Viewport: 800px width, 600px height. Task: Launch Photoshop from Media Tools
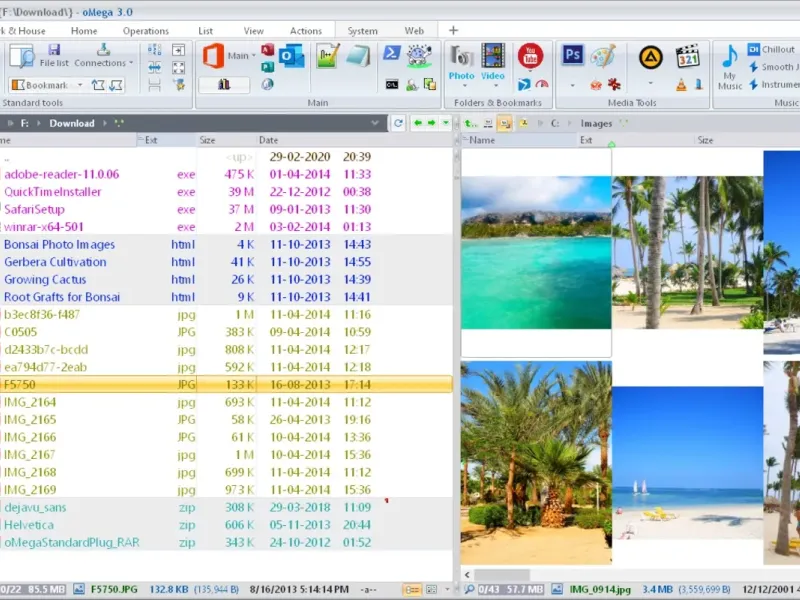572,54
